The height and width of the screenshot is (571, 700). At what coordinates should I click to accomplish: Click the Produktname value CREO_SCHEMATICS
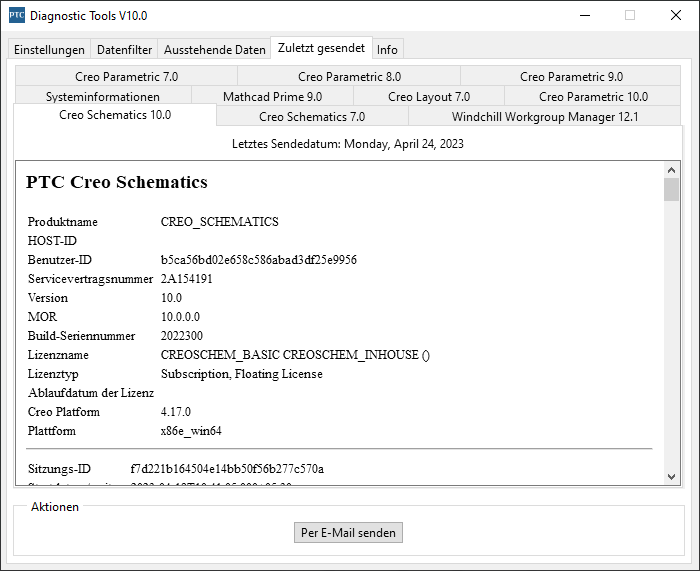pyautogui.click(x=220, y=222)
